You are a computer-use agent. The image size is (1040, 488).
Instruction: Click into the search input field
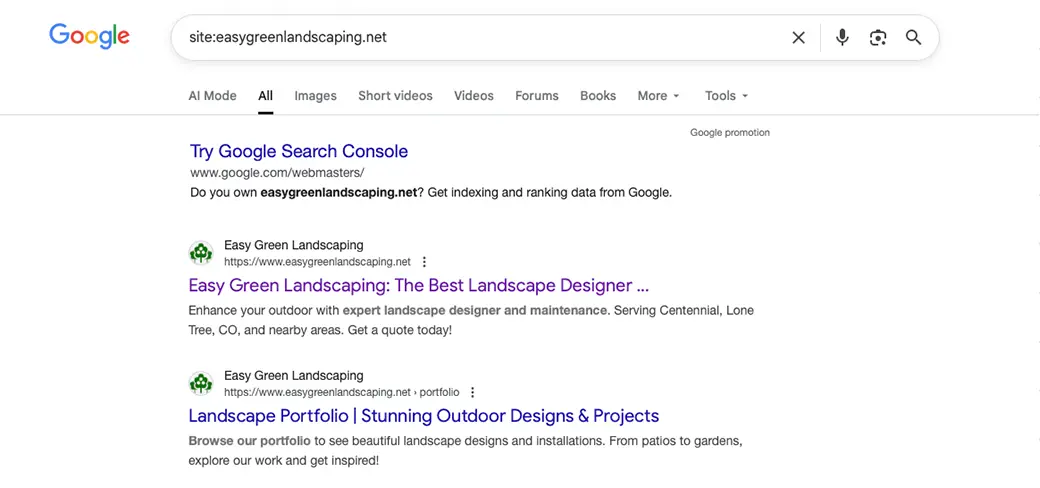coord(480,38)
